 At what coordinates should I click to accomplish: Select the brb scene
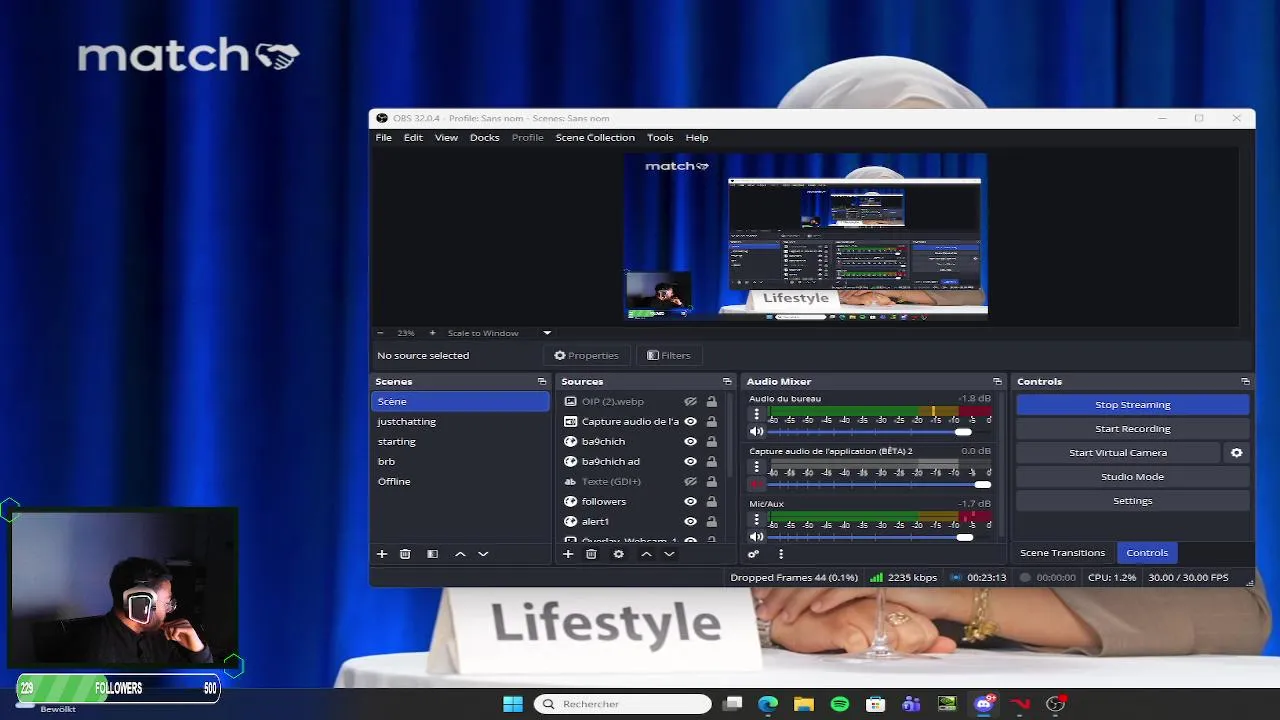tap(460, 462)
